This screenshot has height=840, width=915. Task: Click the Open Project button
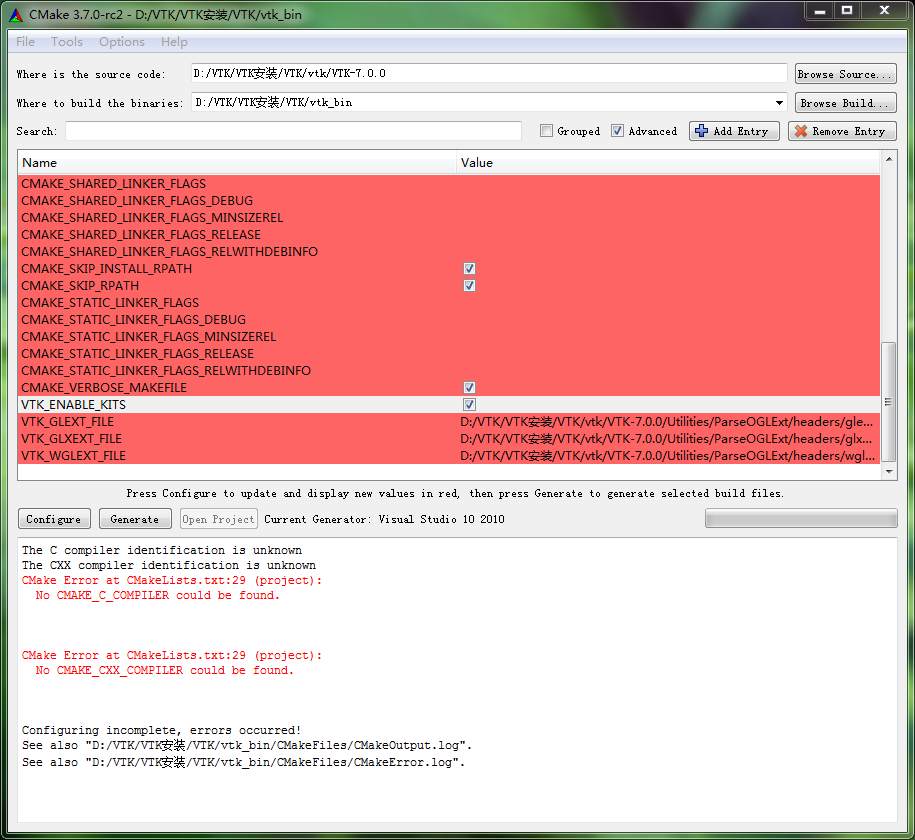[219, 519]
